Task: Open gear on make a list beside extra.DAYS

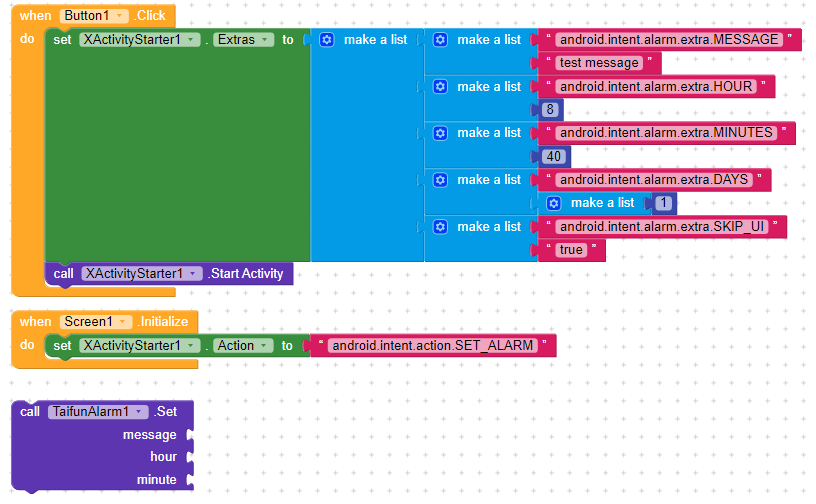Action: pos(440,180)
